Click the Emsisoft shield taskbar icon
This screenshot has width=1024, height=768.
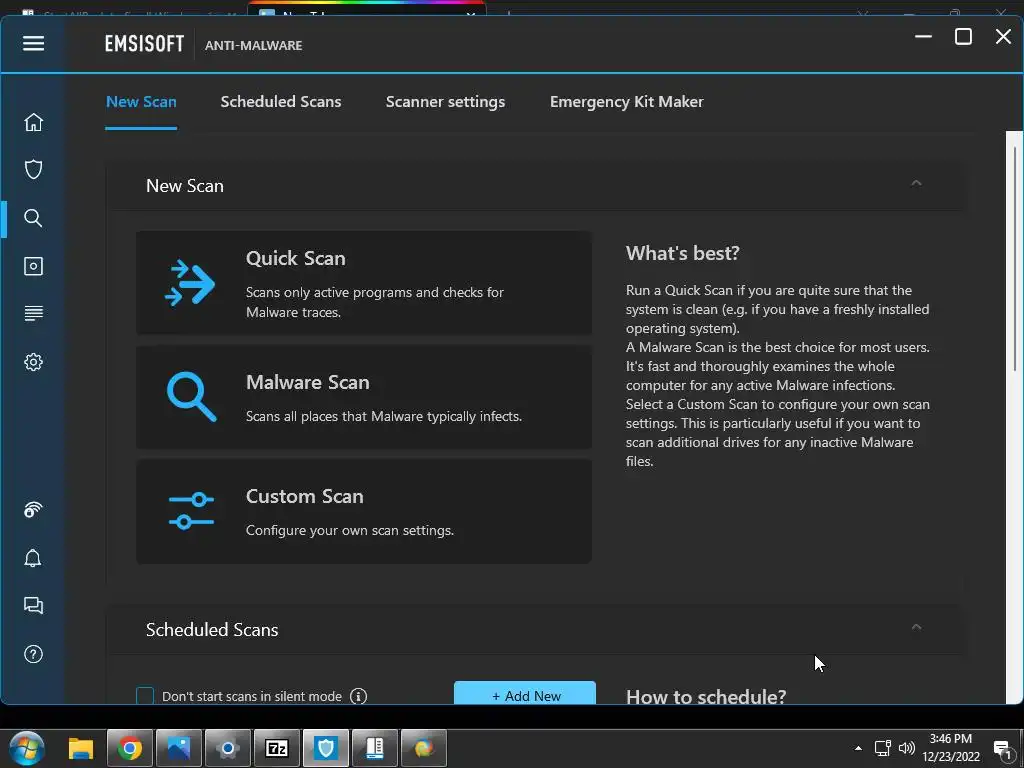326,748
